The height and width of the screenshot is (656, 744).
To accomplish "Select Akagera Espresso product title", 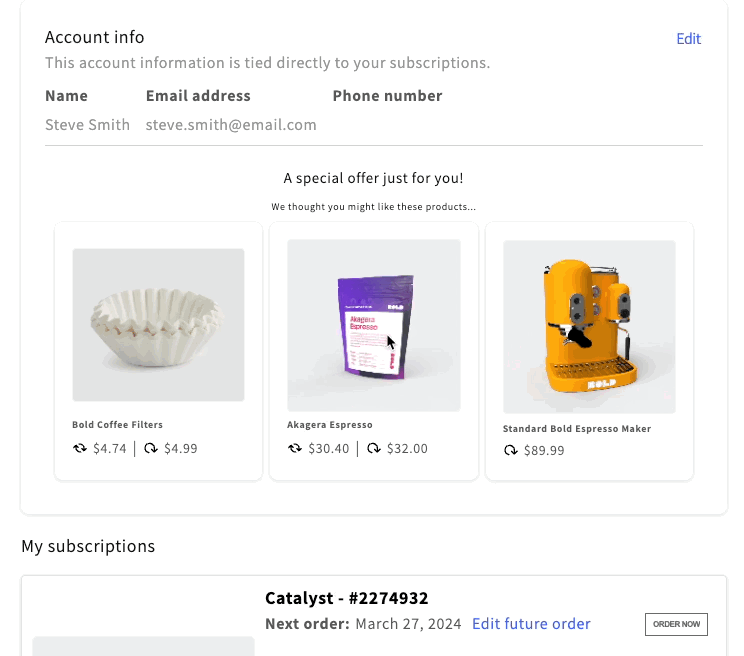I will point(330,425).
